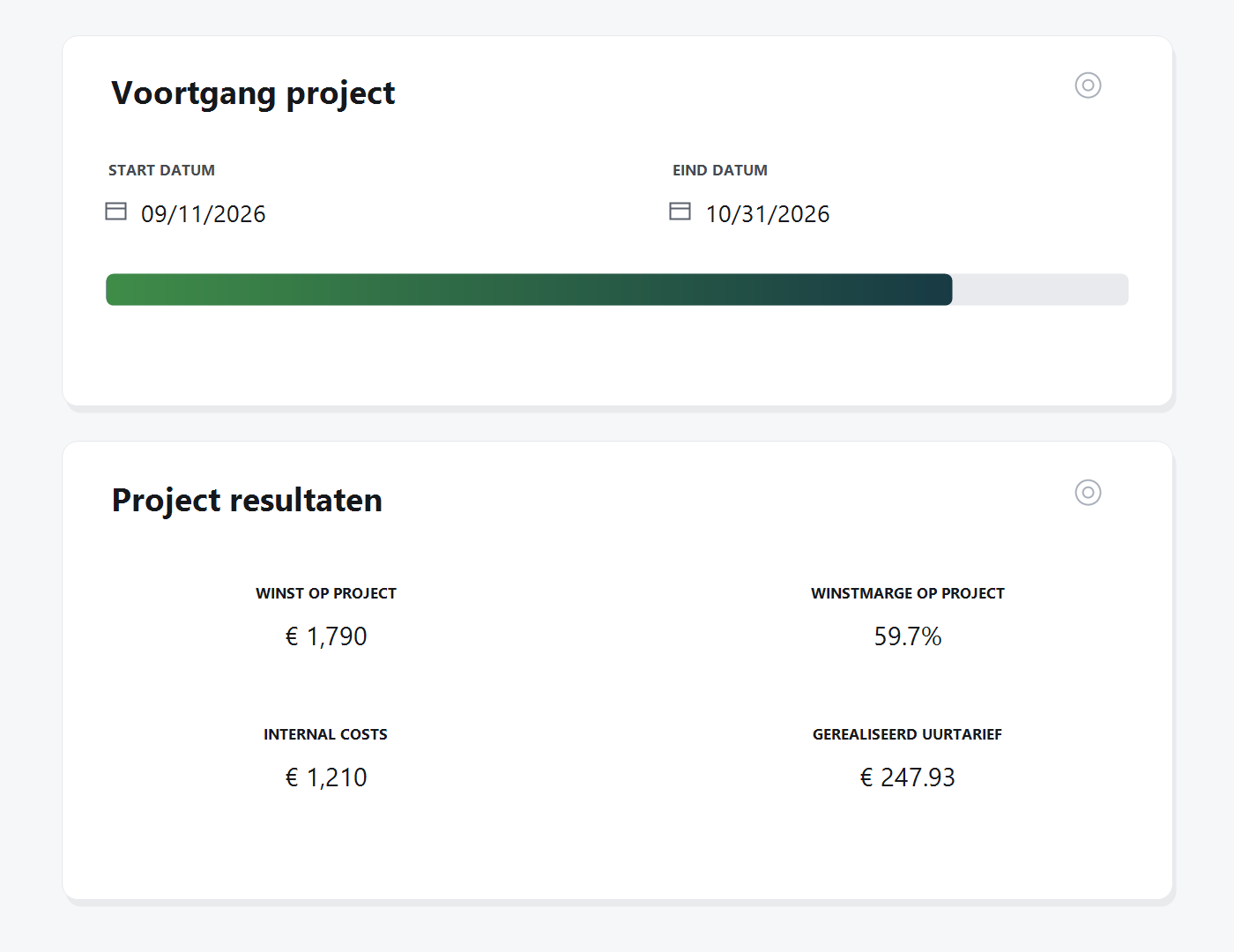Click the 'WINST OP PROJECT' label

pos(326,593)
